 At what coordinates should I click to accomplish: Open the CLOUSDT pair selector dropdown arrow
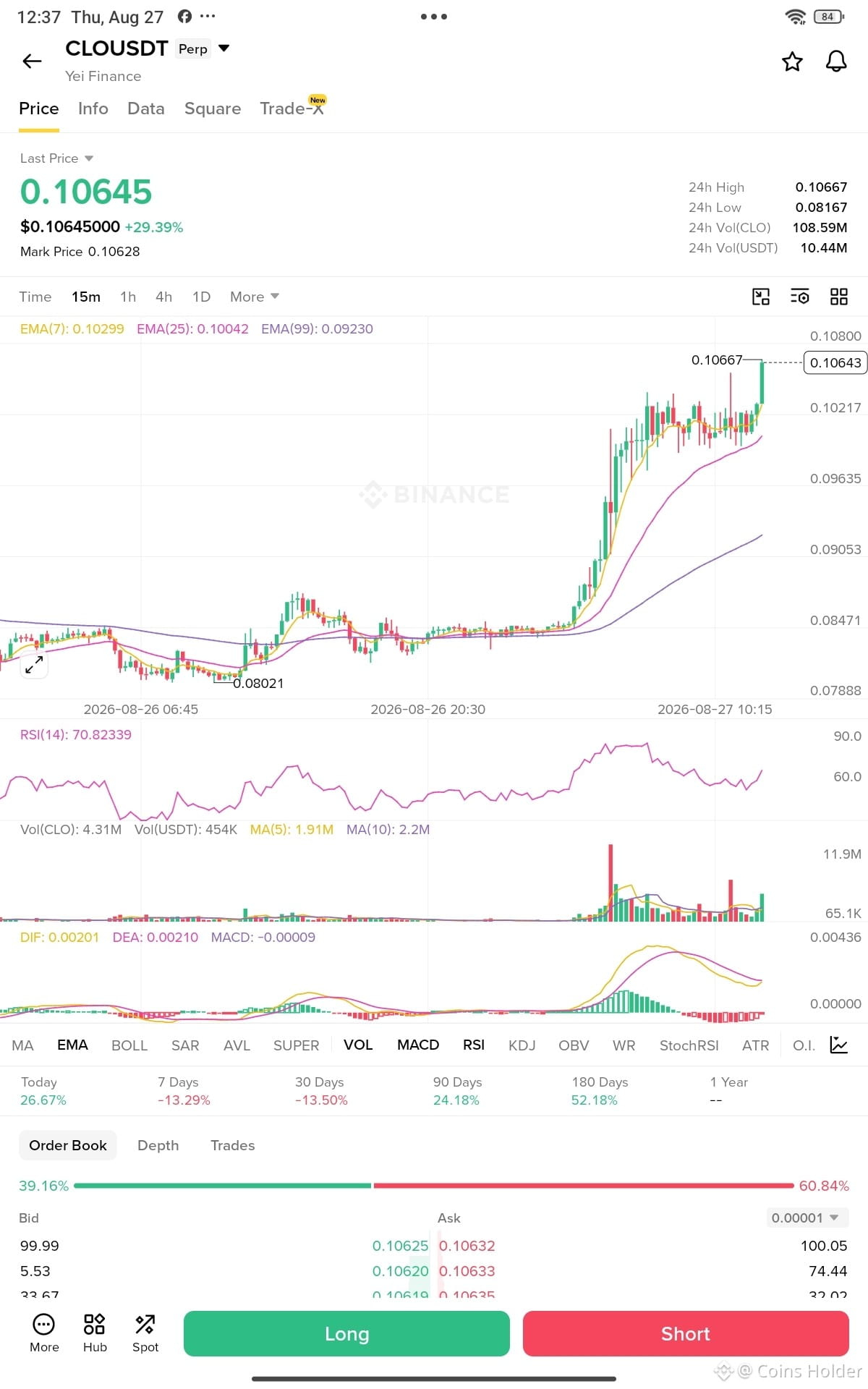(x=224, y=48)
